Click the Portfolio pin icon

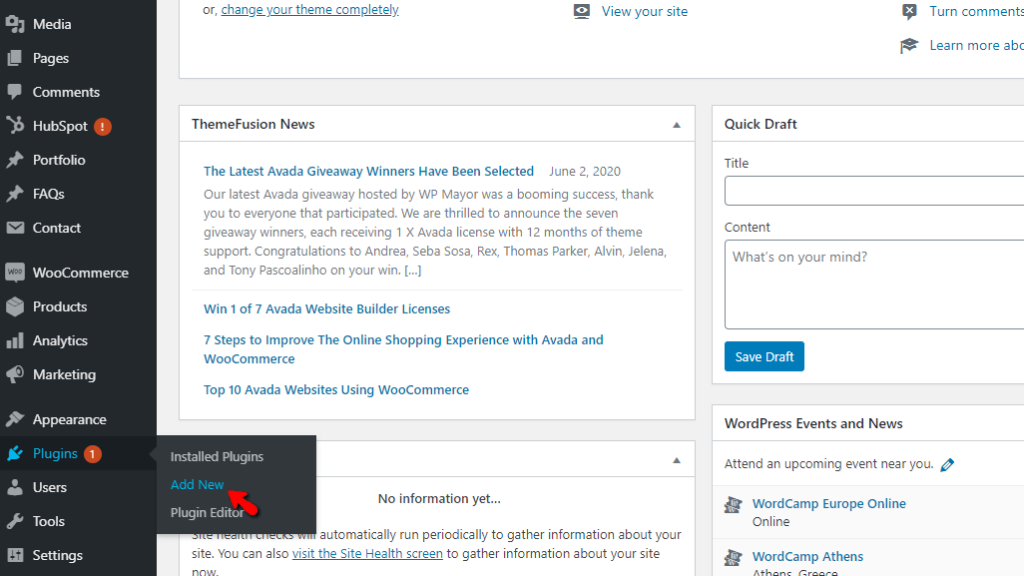point(15,160)
